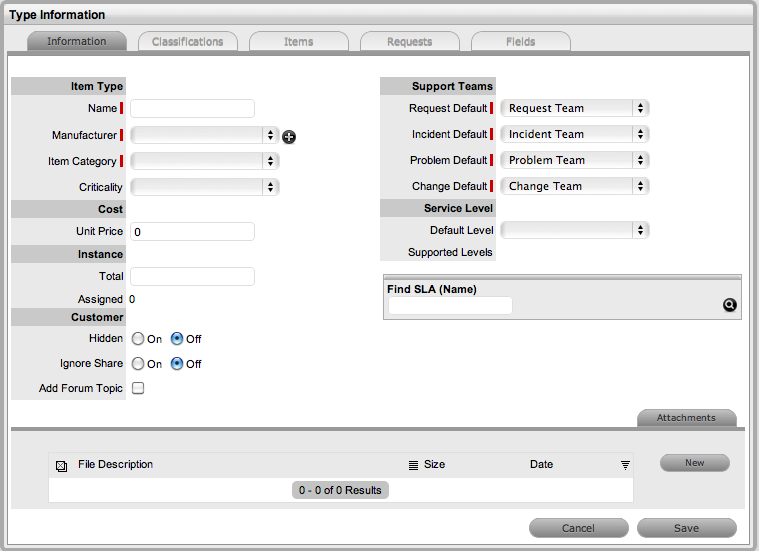Switch to the Items tab
Image resolution: width=759 pixels, height=551 pixels.
coord(299,42)
